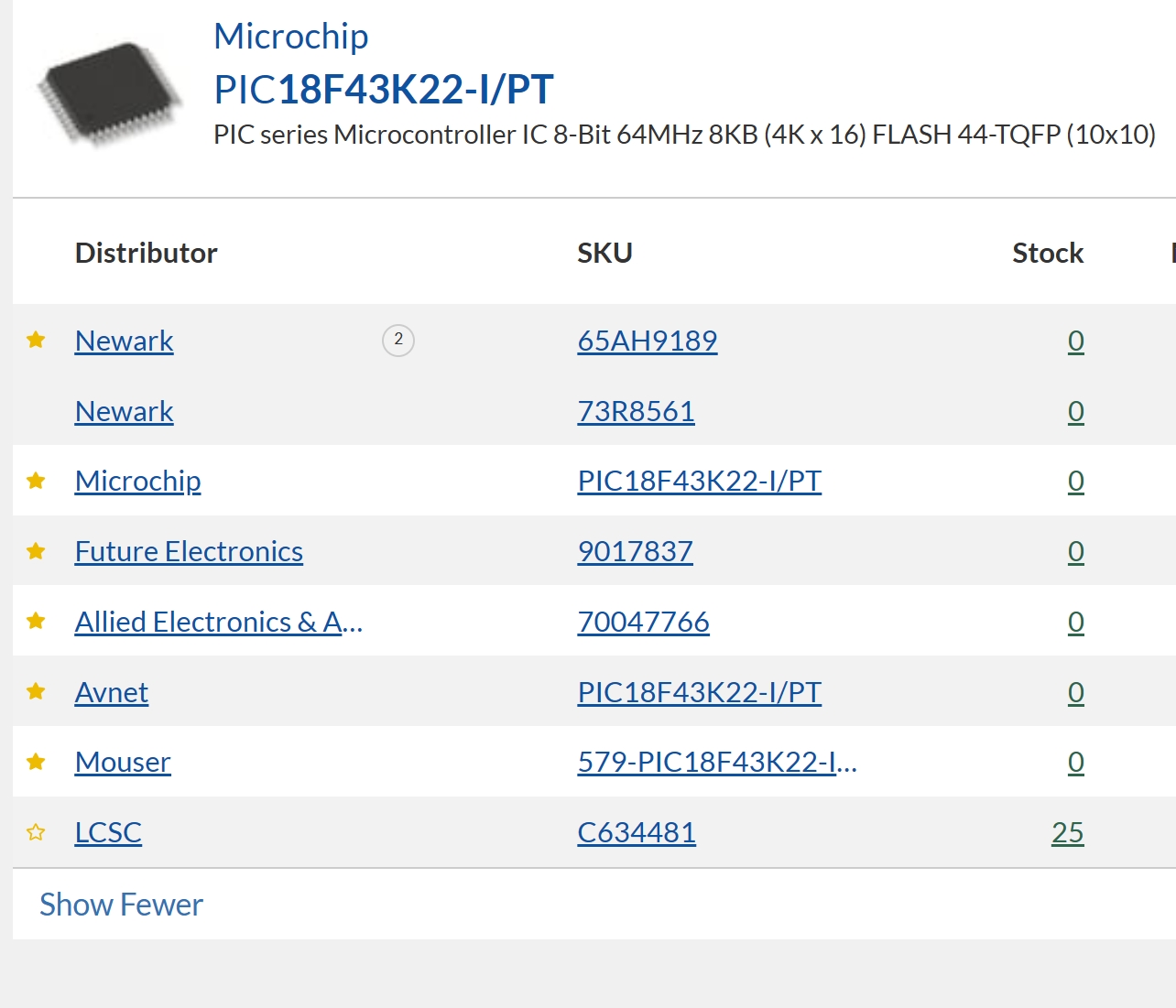Click the stock value 0 for Newark 73R8561

(1076, 411)
